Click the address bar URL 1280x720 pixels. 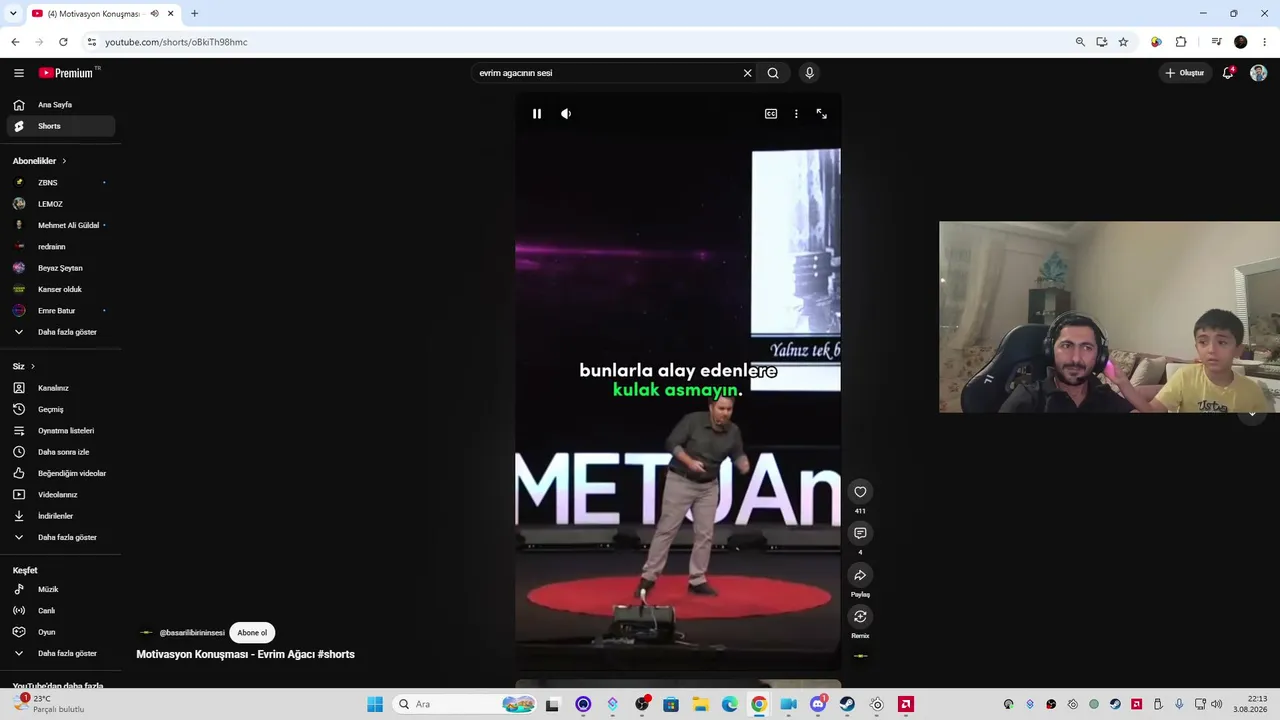point(176,42)
